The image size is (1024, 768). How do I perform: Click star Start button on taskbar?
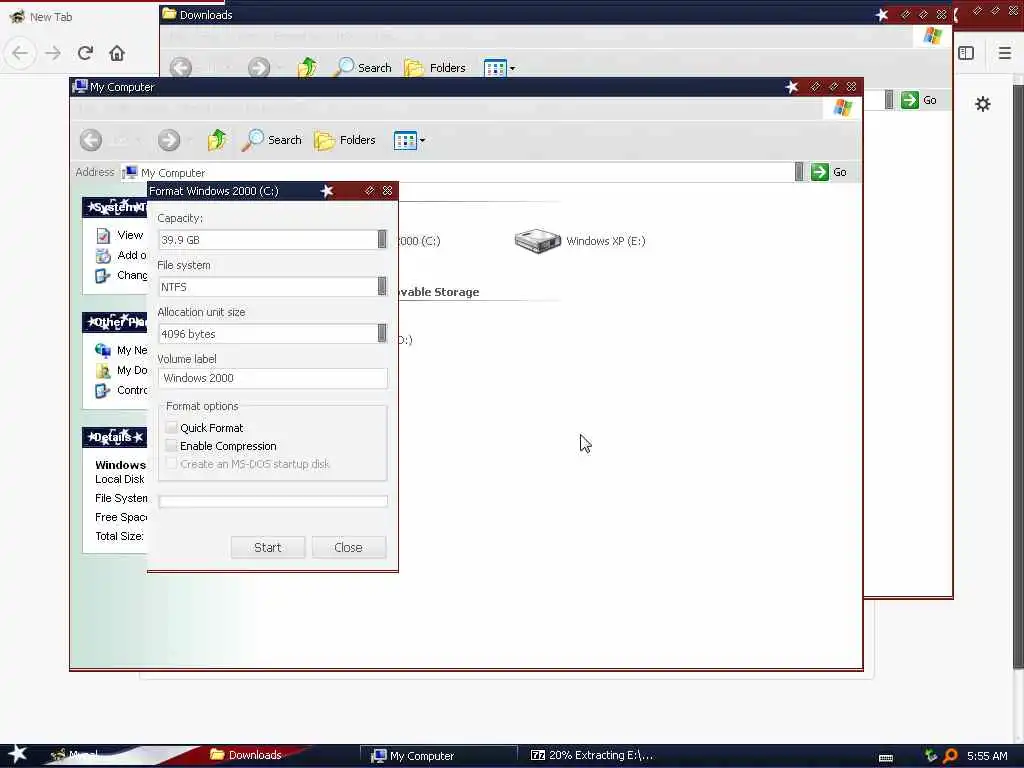(17, 754)
